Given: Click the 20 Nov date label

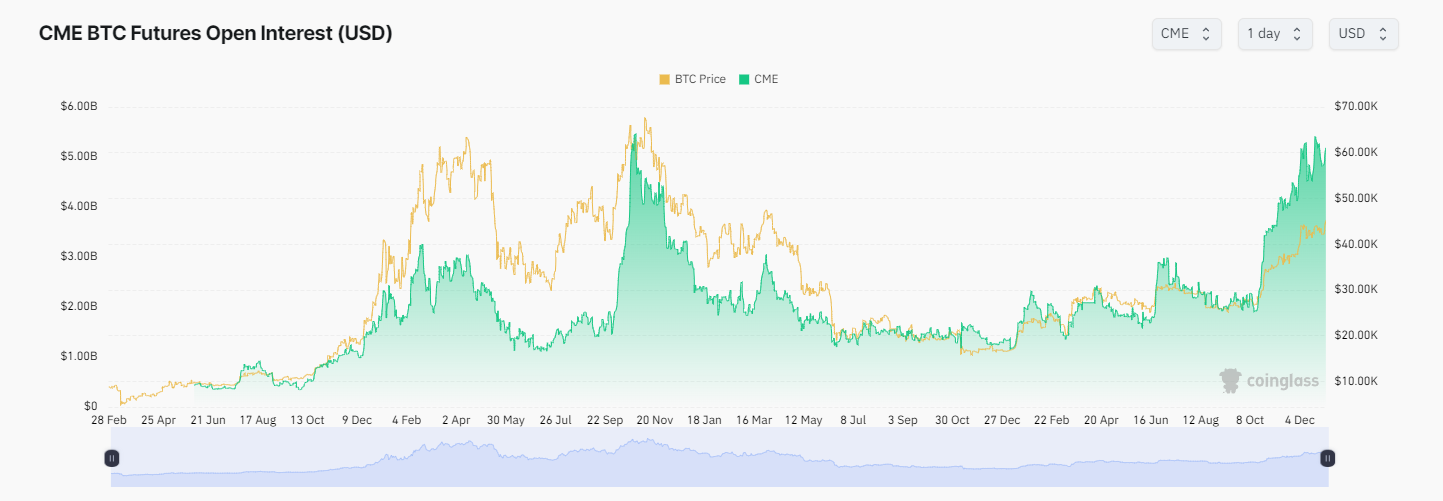Looking at the screenshot, I should (x=655, y=421).
